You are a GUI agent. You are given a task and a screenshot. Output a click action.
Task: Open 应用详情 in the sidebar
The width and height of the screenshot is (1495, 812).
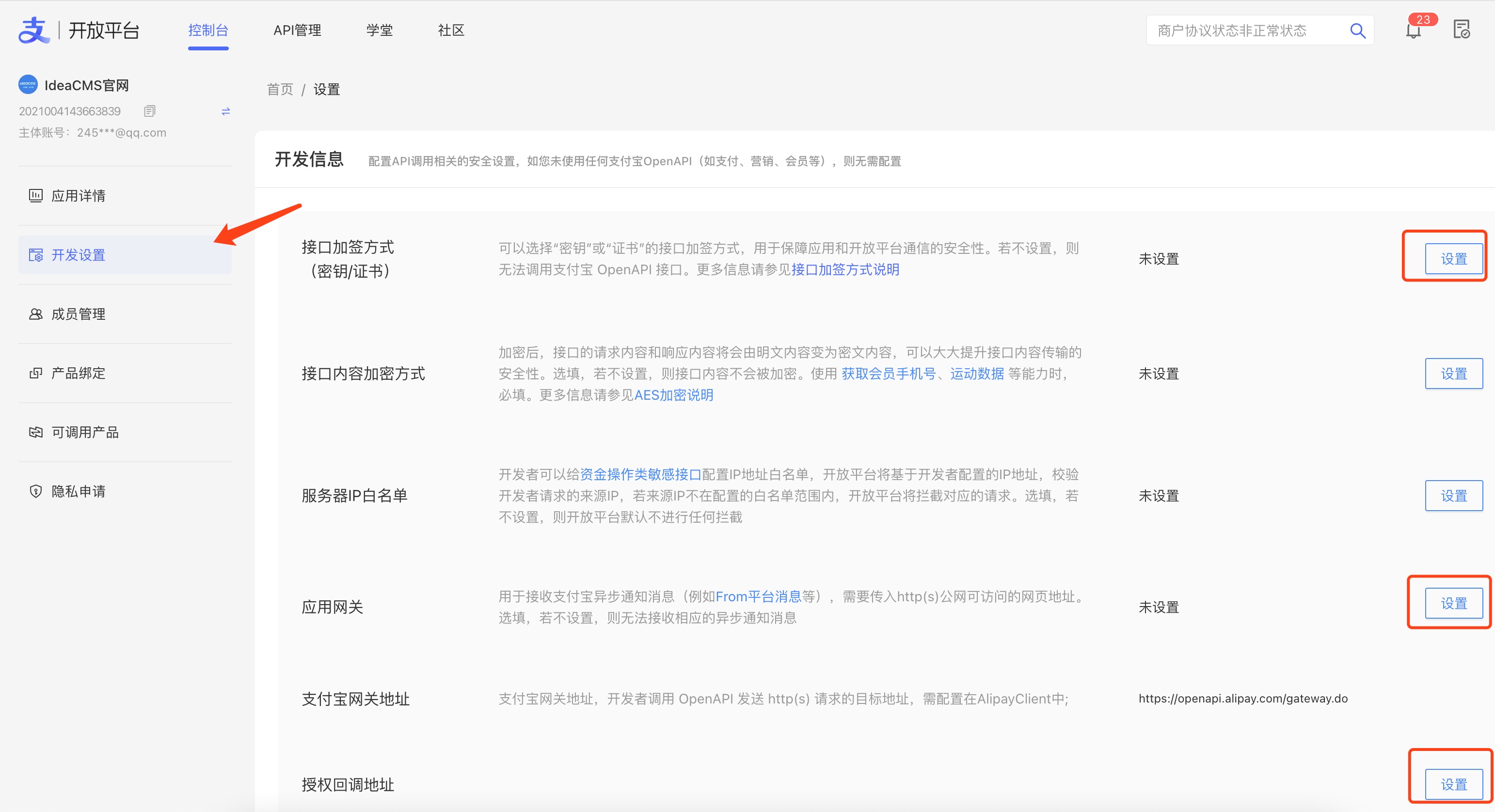tap(79, 195)
